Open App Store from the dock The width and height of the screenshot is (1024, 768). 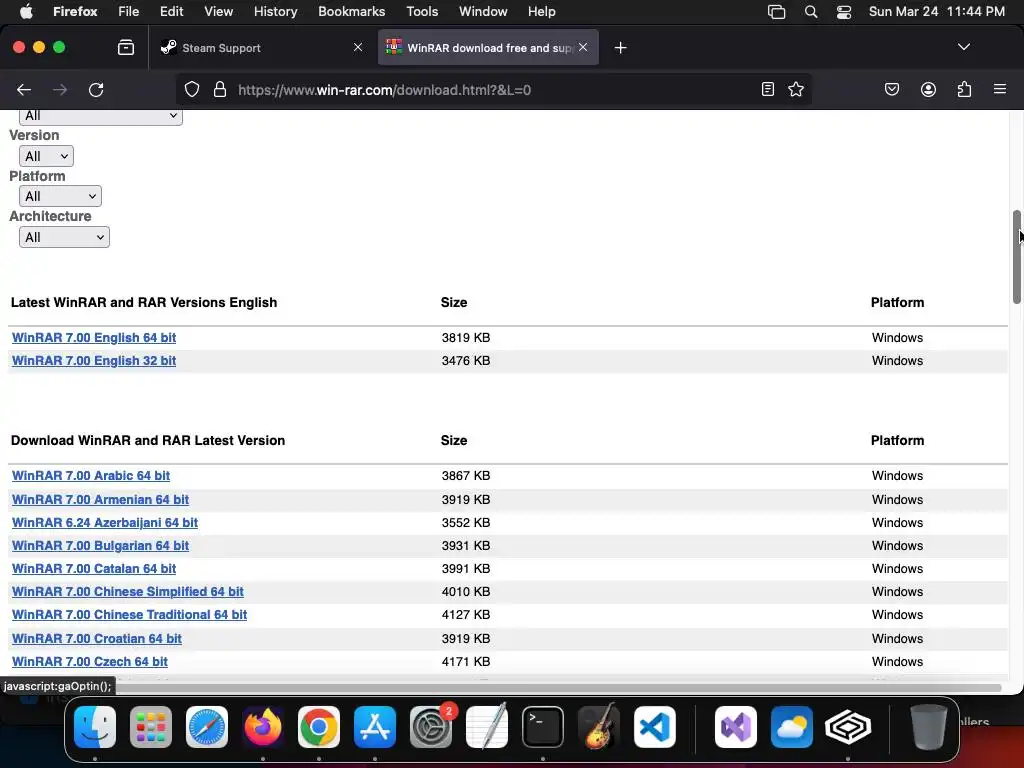pyautogui.click(x=375, y=727)
